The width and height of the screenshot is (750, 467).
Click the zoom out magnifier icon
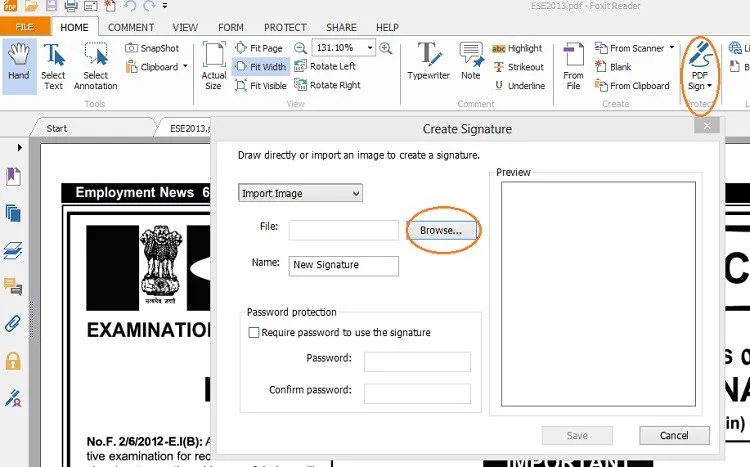pos(300,48)
